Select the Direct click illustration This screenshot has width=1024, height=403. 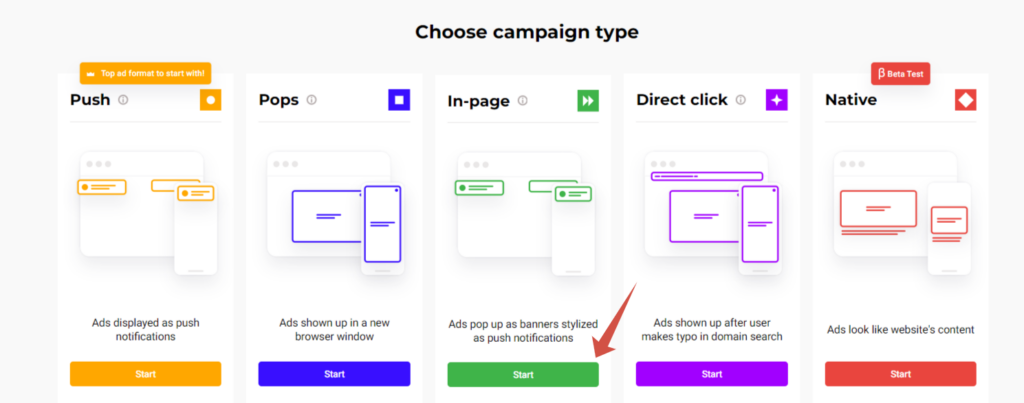(x=712, y=213)
